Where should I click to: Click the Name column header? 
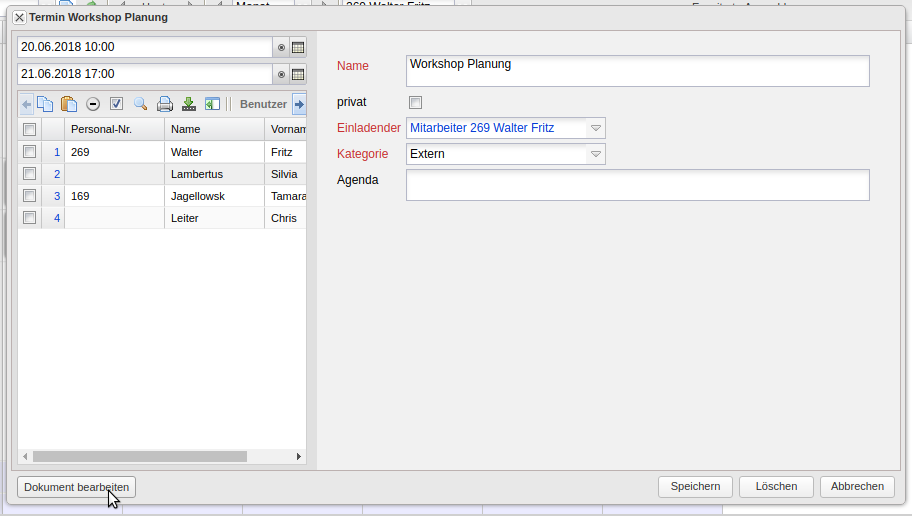point(213,129)
